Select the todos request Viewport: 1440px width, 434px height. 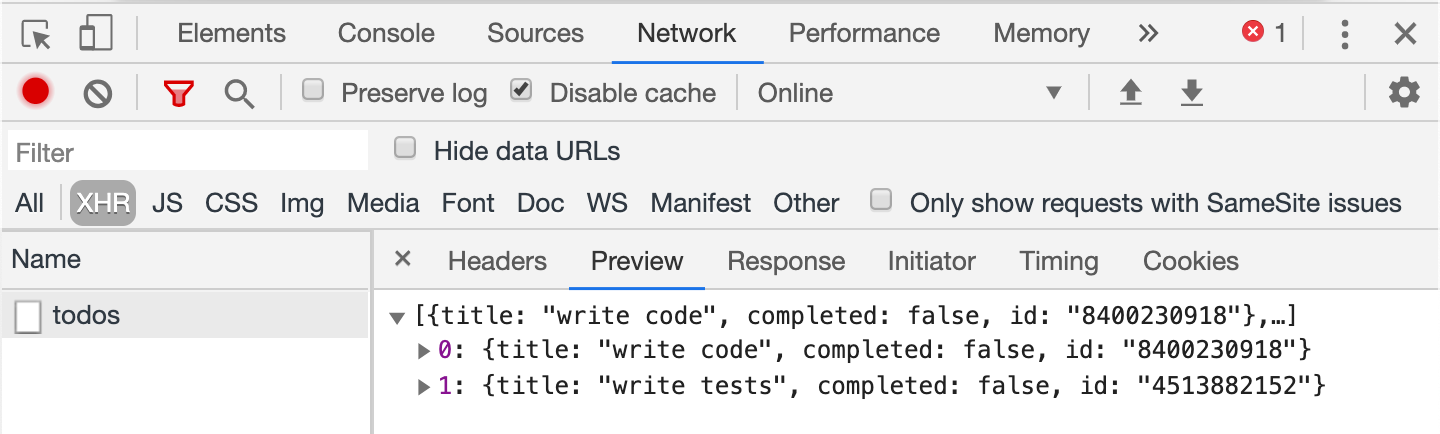point(86,316)
